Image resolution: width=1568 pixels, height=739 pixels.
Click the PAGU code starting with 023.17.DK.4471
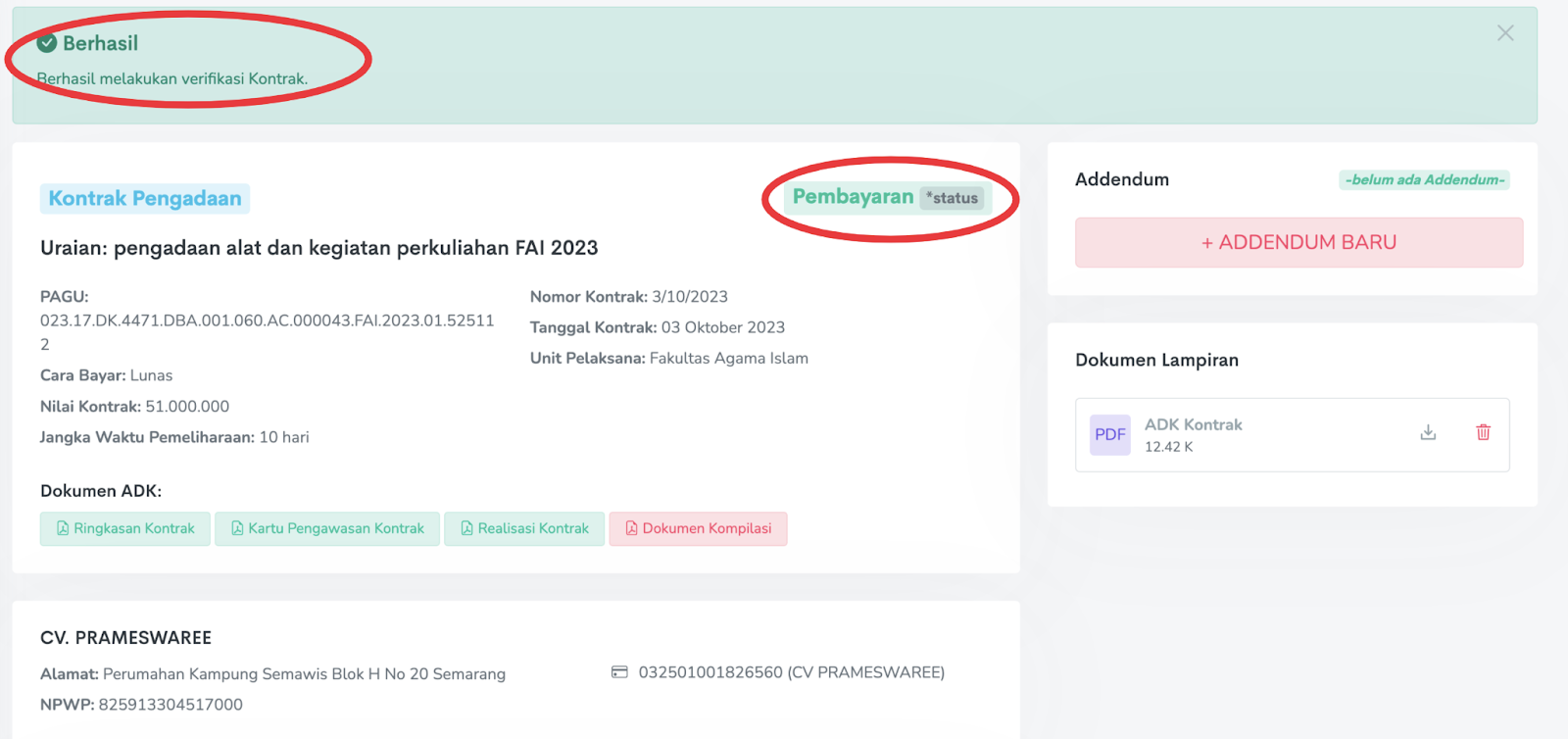click(x=267, y=332)
